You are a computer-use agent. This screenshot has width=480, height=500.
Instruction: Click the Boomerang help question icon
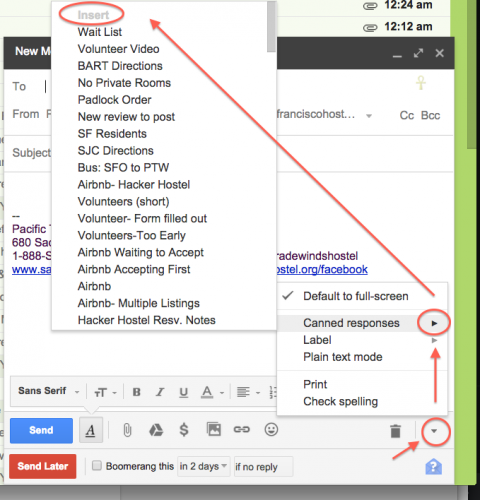pyautogui.click(x=434, y=466)
